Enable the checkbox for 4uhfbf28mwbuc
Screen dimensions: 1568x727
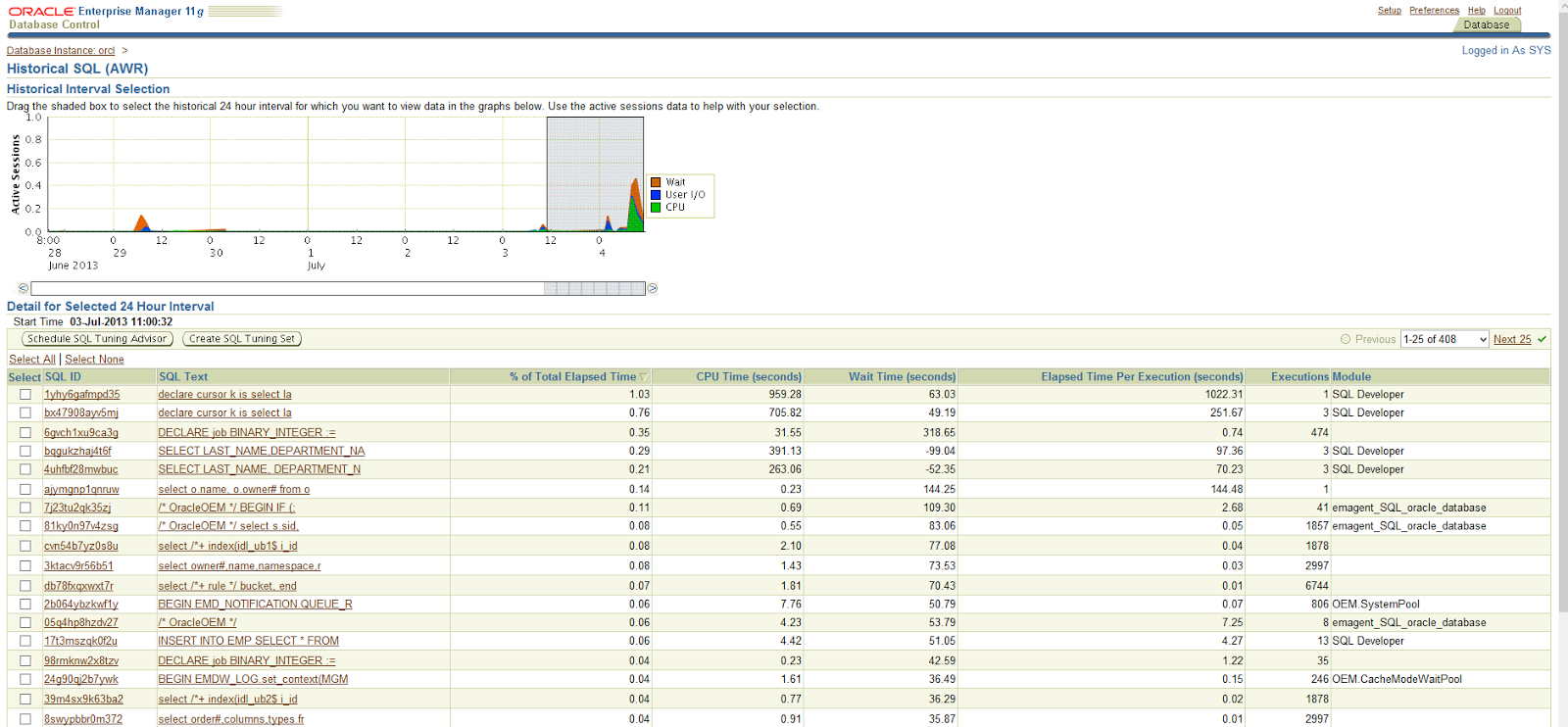click(x=25, y=469)
